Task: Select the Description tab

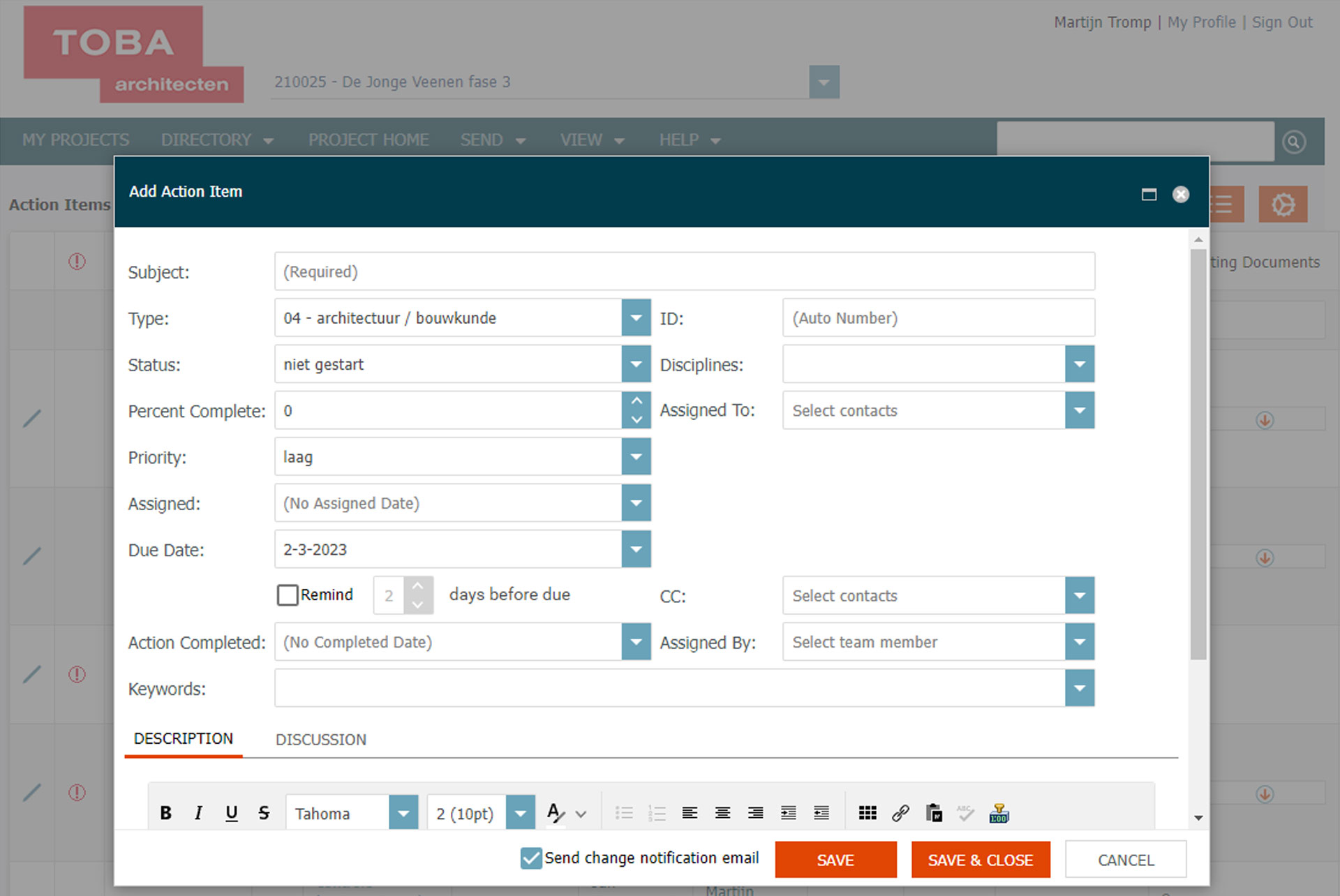Action: pyautogui.click(x=184, y=739)
